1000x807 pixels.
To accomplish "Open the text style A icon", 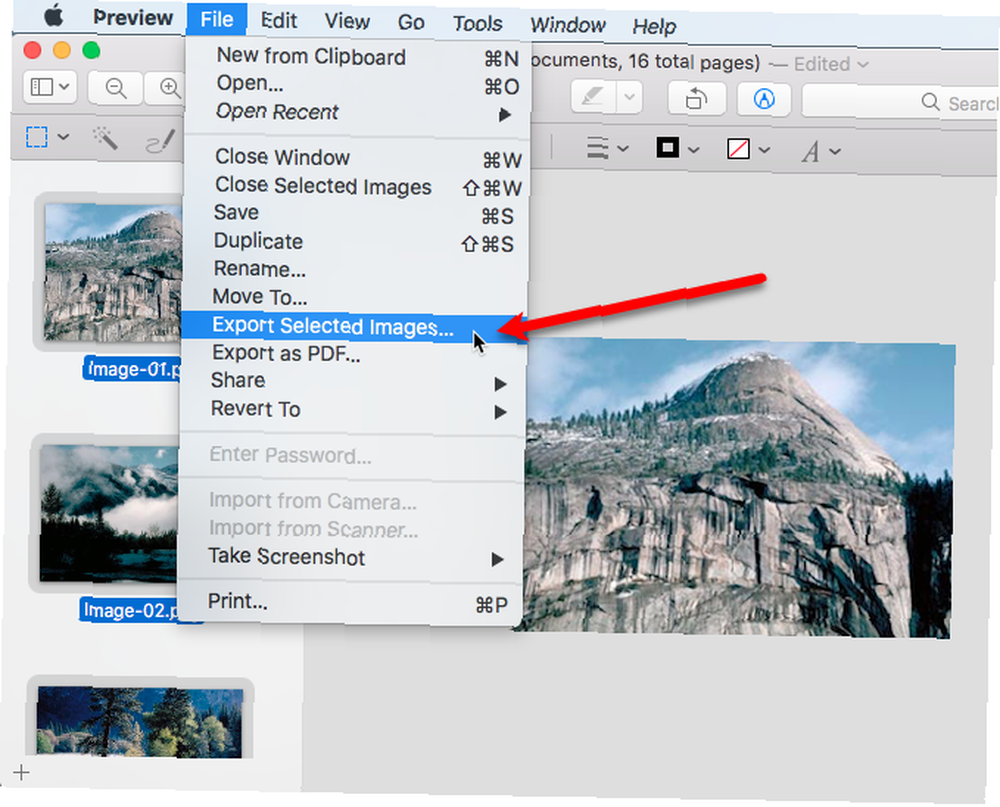I will coord(811,152).
